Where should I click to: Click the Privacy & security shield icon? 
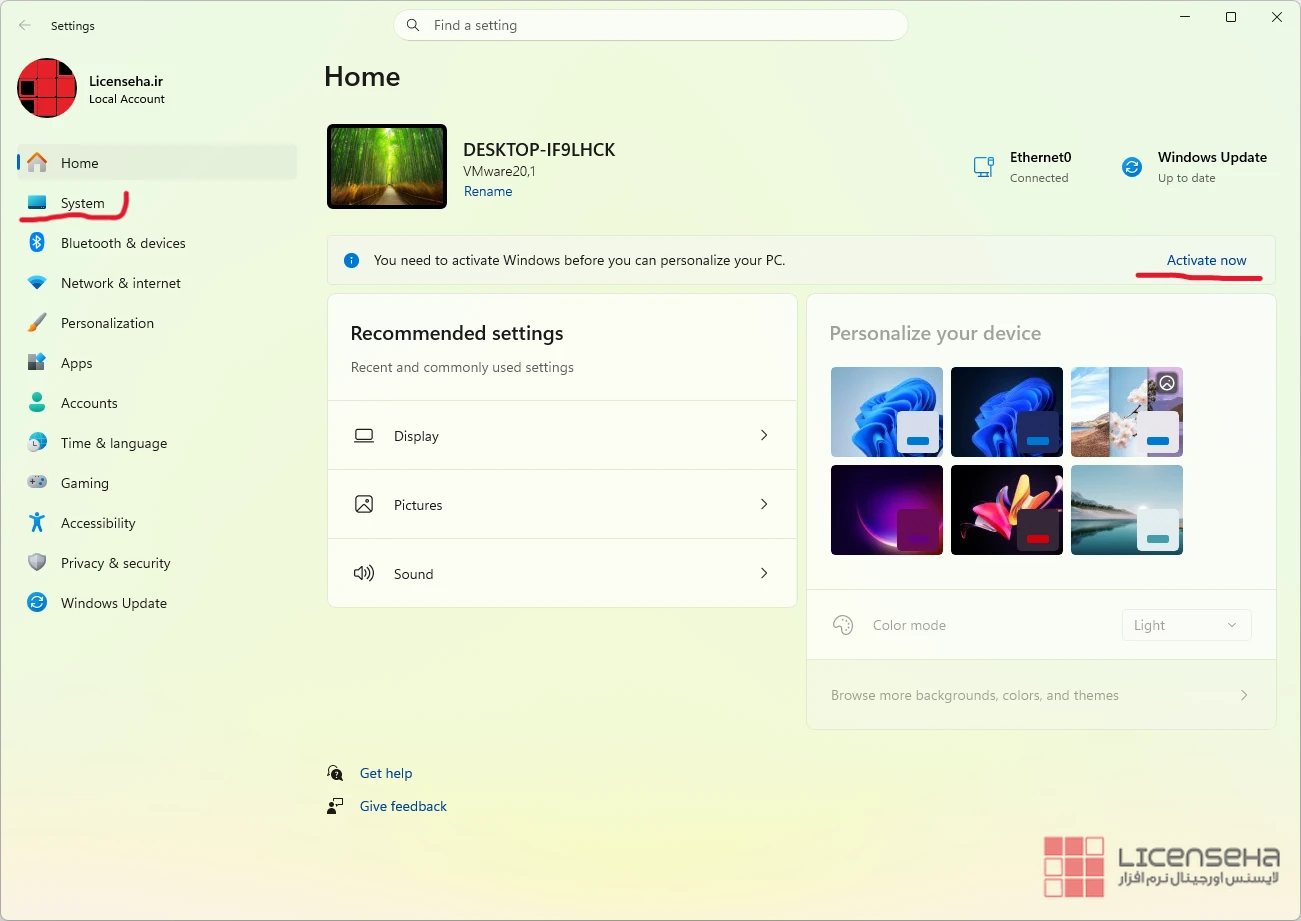click(37, 563)
